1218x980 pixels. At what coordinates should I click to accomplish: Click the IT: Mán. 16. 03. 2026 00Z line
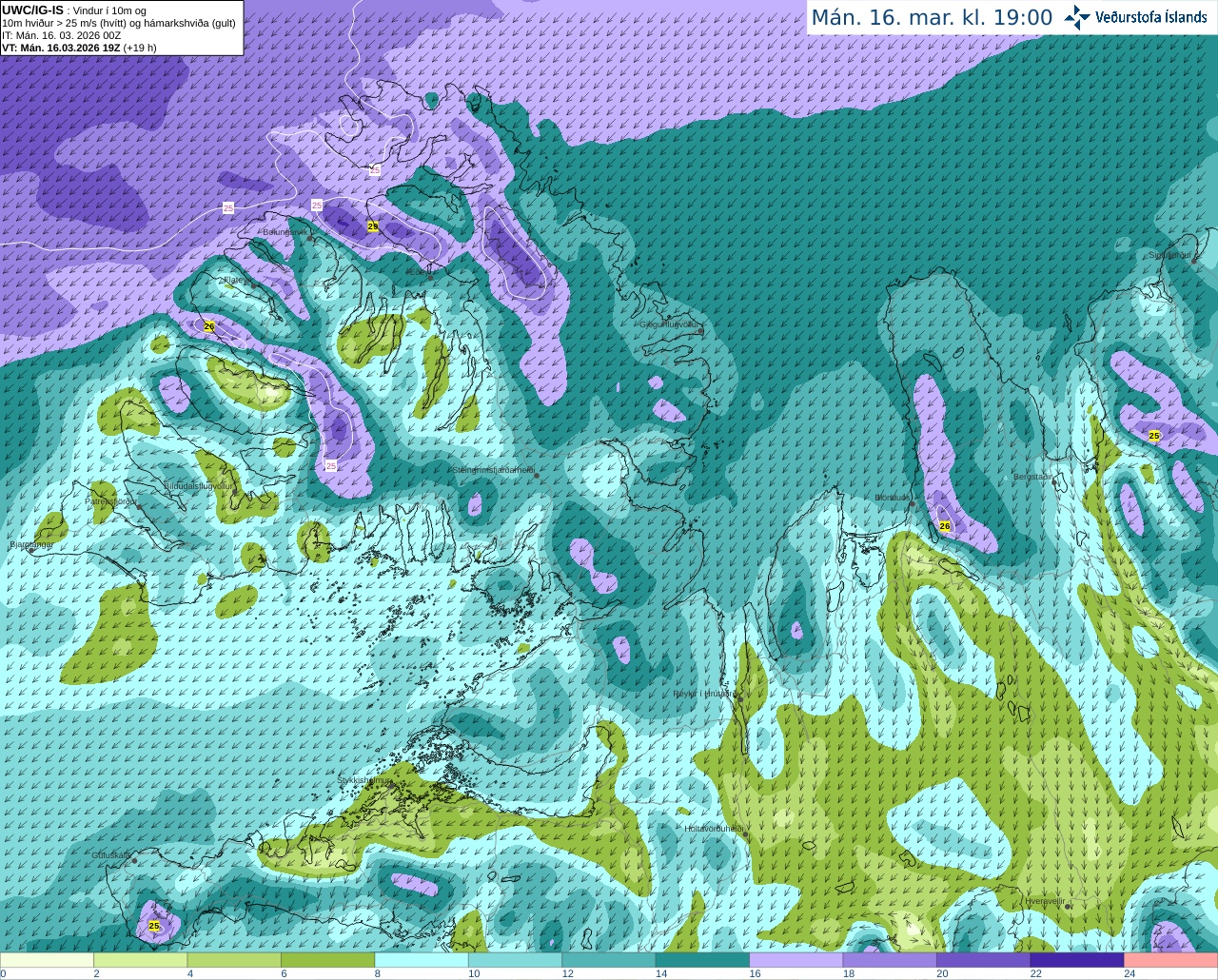point(62,35)
